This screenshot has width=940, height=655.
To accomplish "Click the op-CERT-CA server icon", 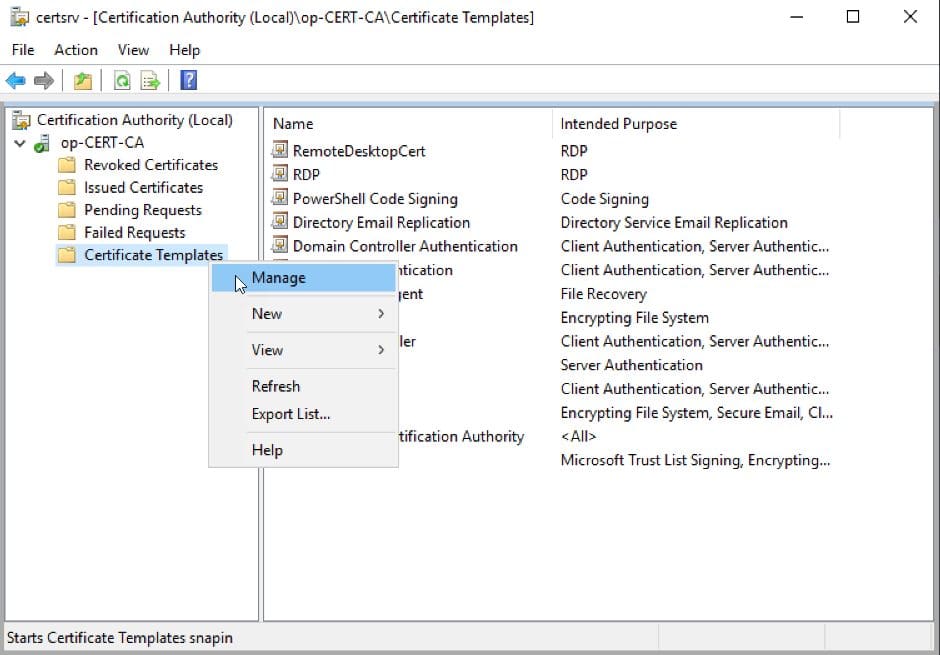I will click(42, 143).
